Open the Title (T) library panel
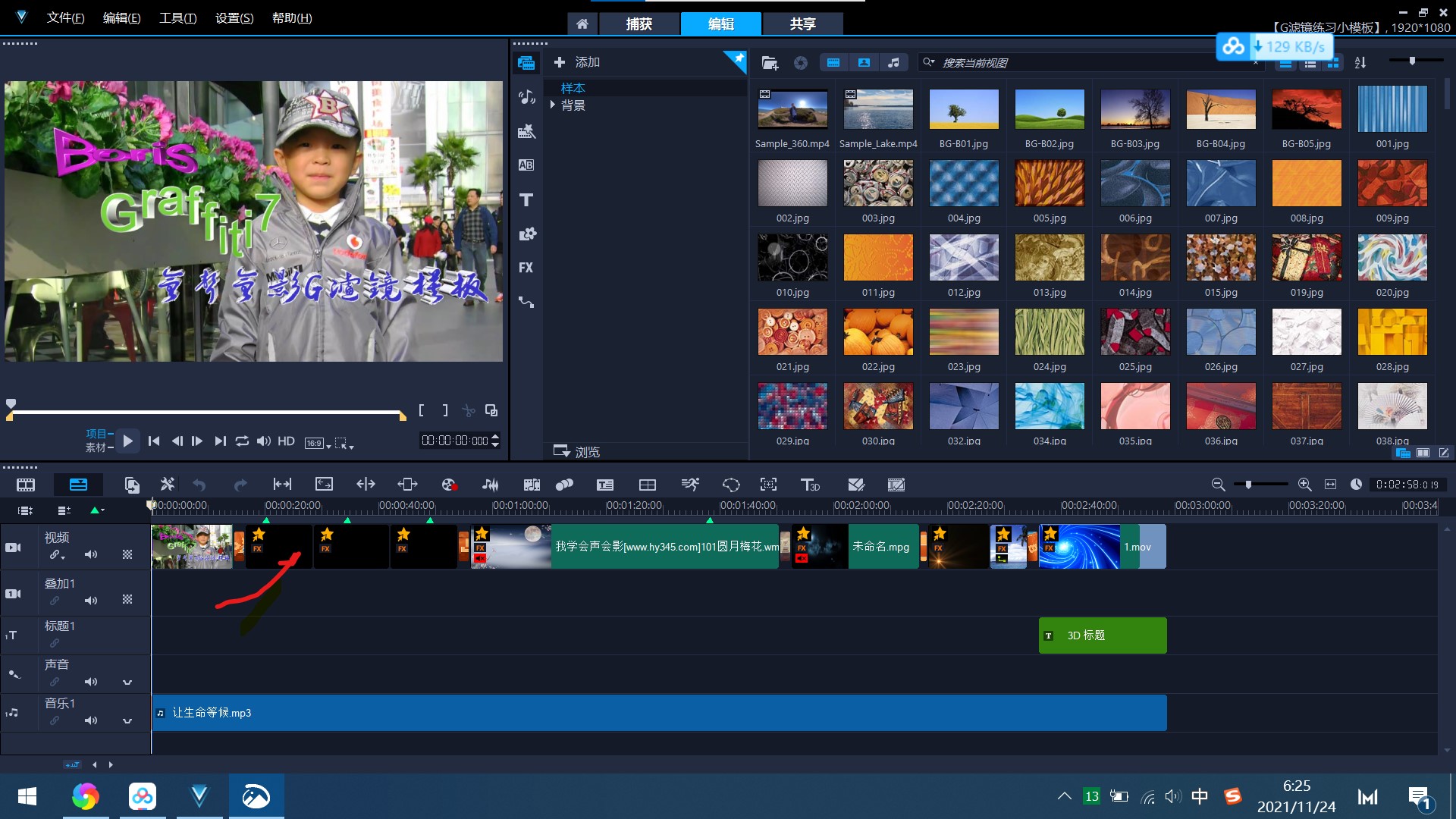 (526, 199)
